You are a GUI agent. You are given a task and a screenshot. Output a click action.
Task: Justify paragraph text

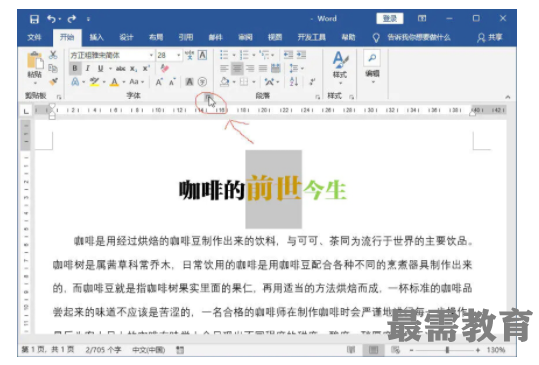pos(263,68)
